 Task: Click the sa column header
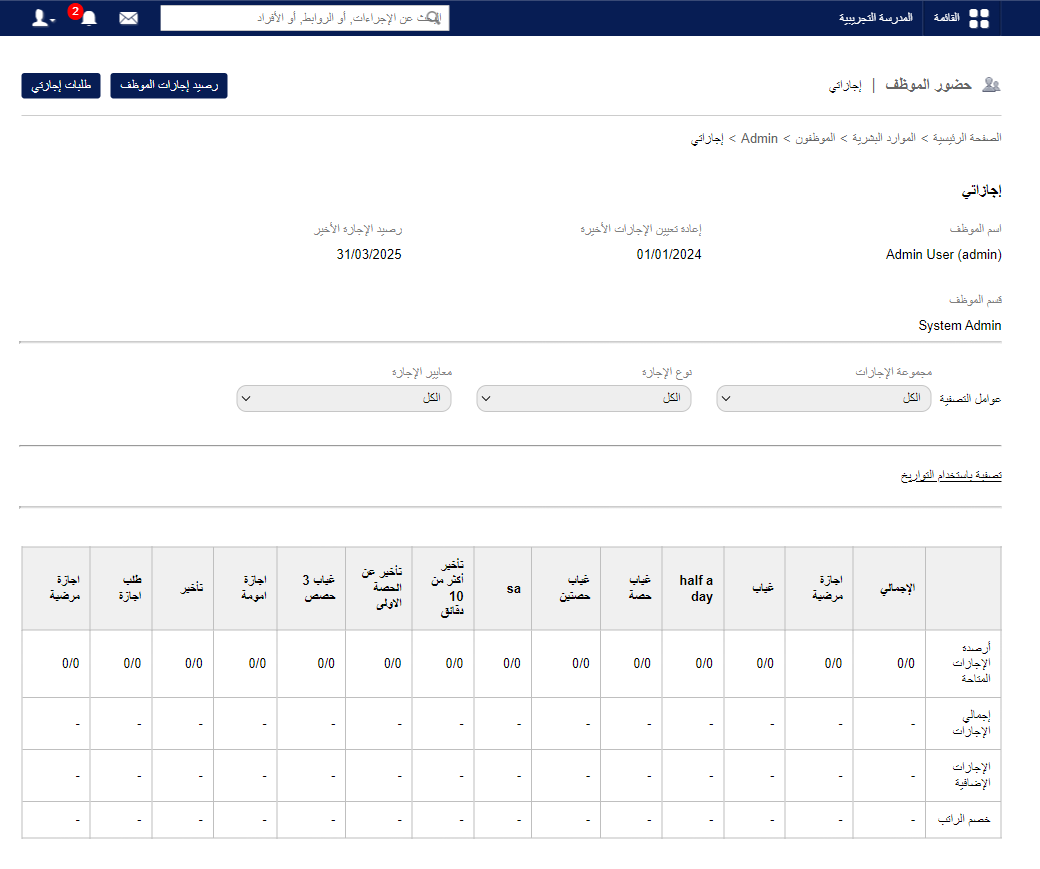click(x=503, y=588)
